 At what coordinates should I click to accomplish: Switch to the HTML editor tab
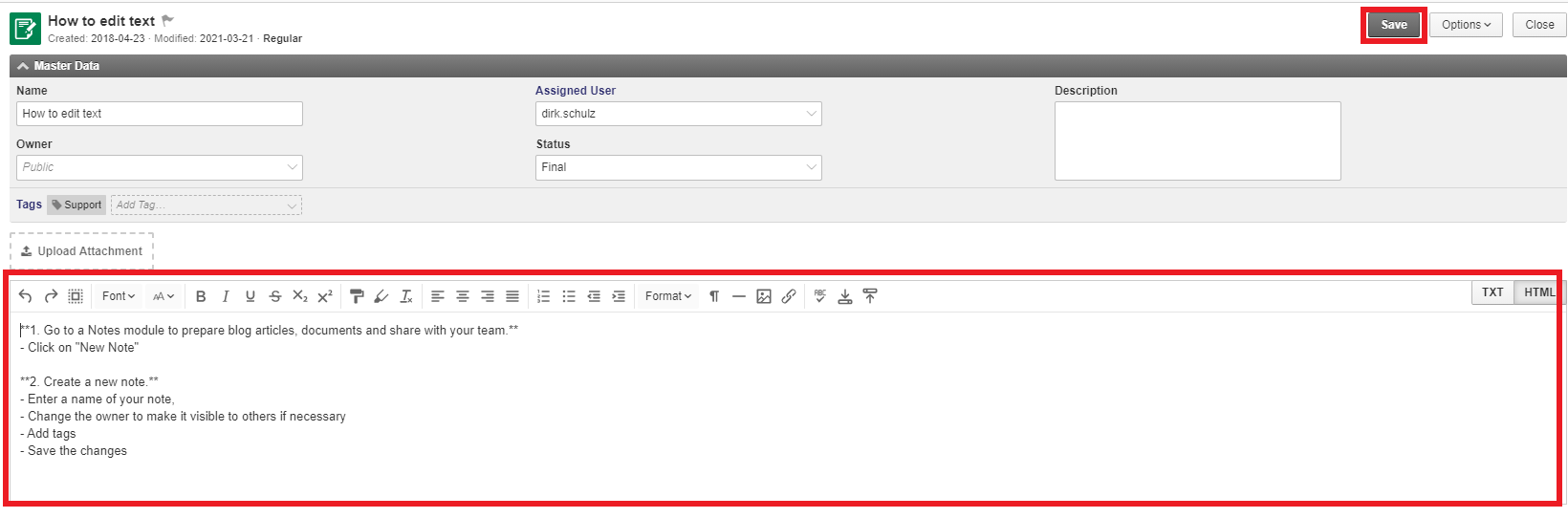tap(1538, 292)
